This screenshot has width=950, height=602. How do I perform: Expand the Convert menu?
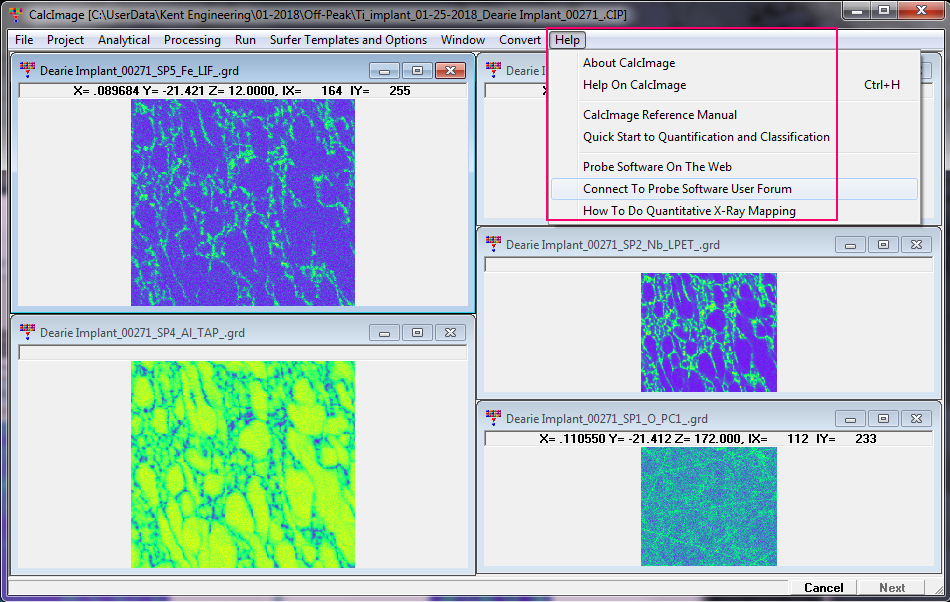520,40
